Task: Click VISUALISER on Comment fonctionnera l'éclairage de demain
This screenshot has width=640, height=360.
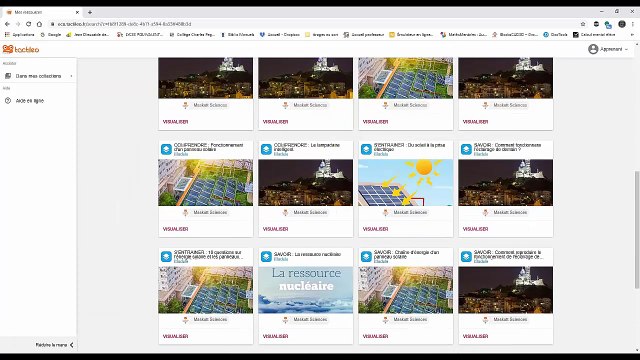Action: click(476, 229)
